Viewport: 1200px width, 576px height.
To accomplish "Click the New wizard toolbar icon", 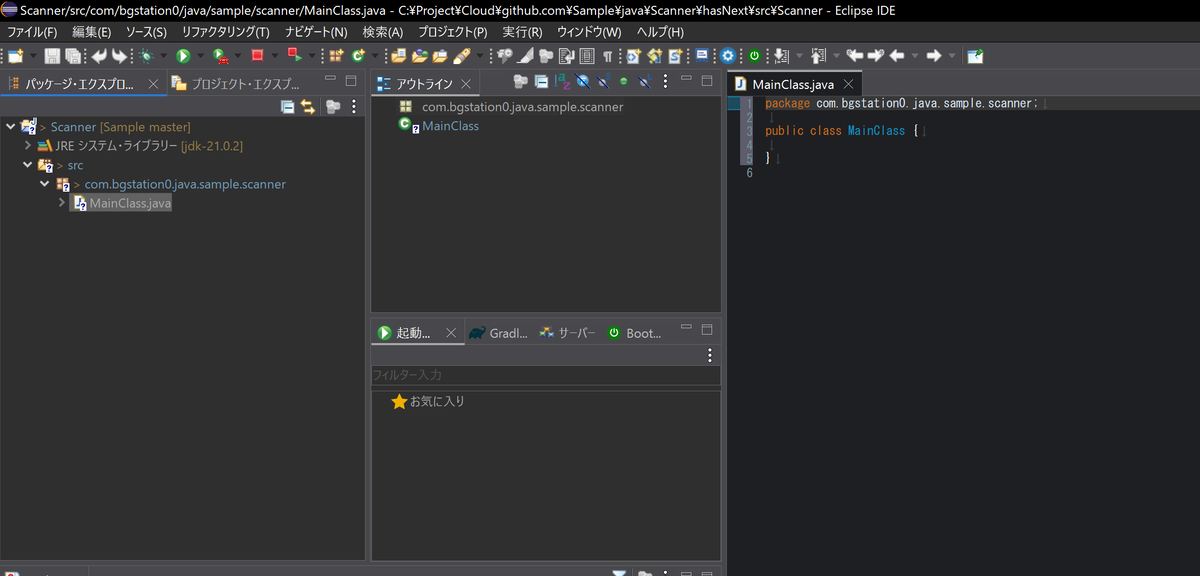I will tap(16, 56).
